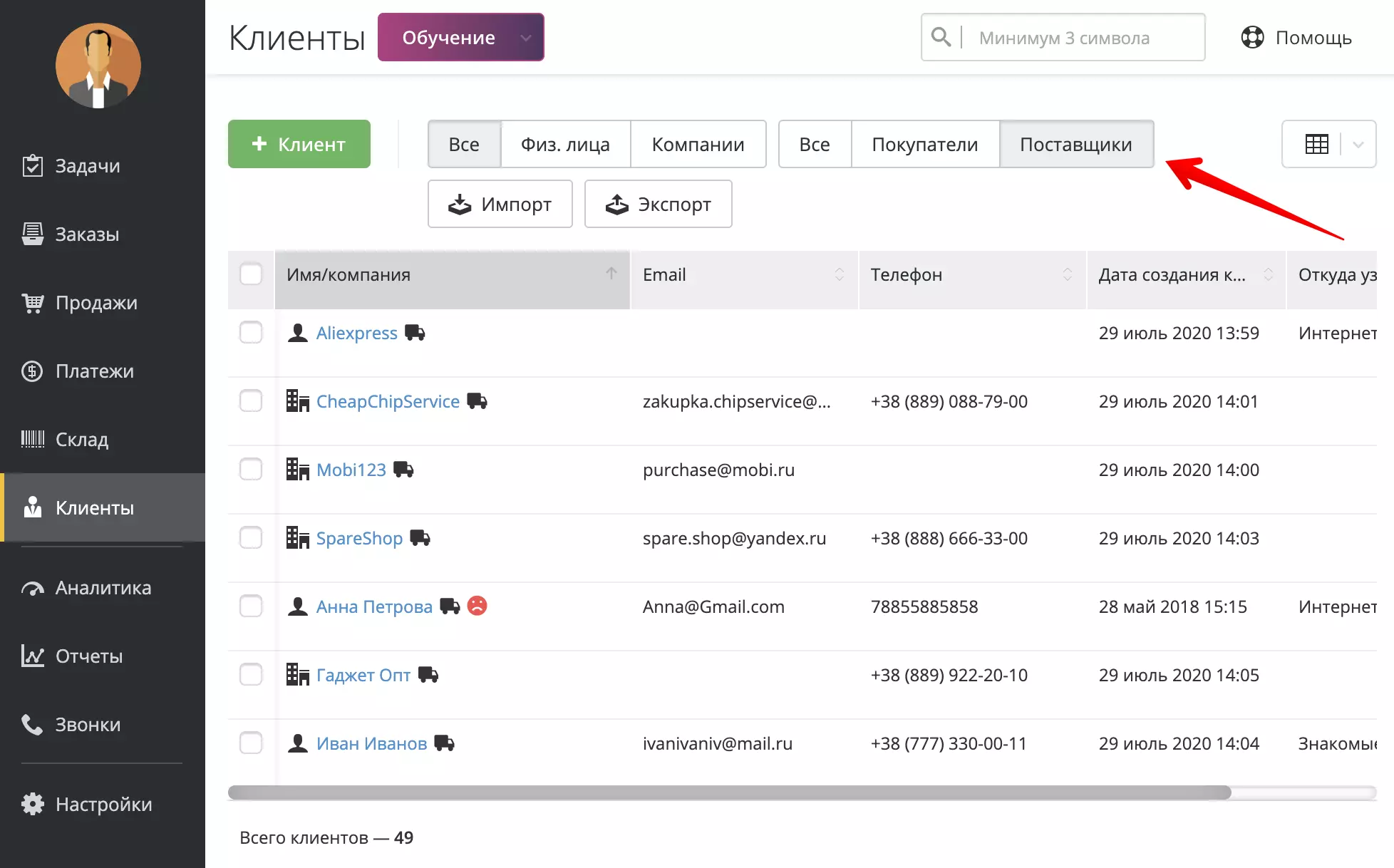Go to Продажи section
1394x868 pixels.
pos(103,303)
